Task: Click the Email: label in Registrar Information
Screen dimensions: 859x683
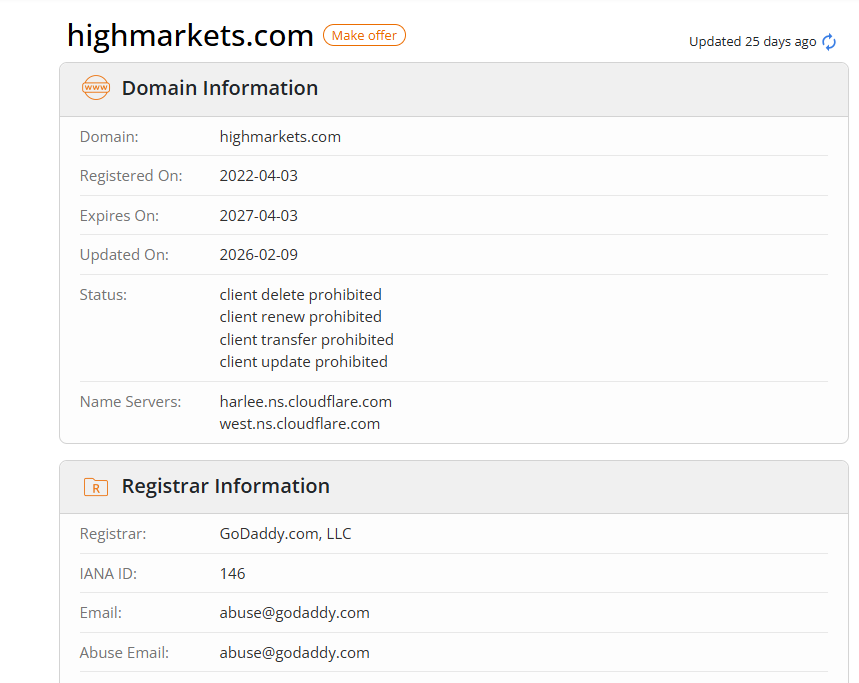Action: (101, 613)
